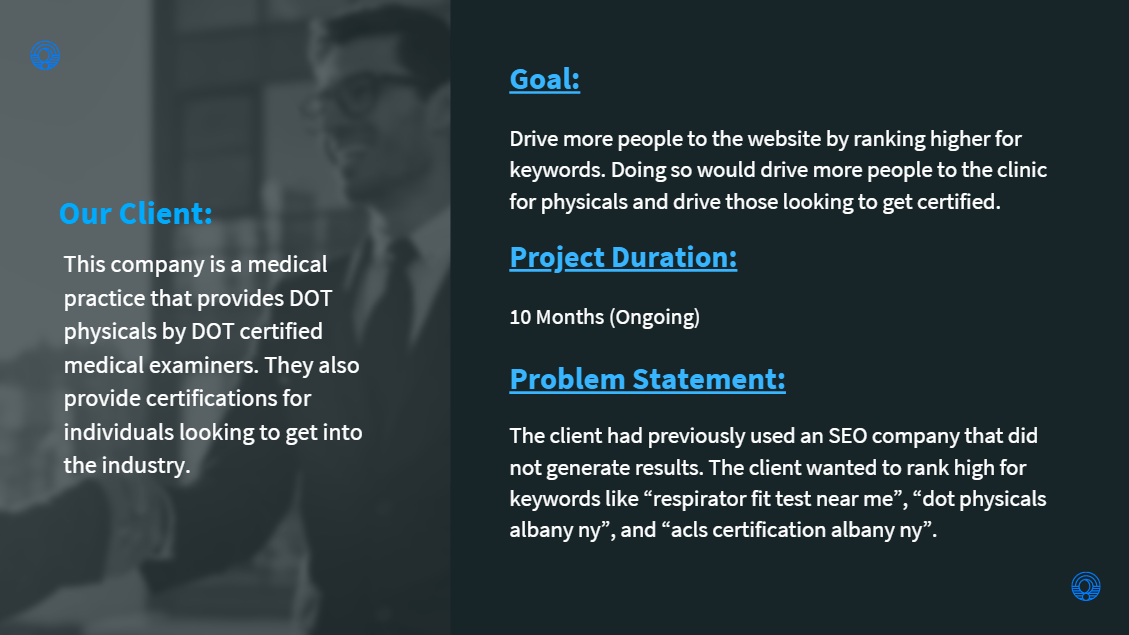Click the medical practice client description paragraph
1129x635 pixels.
click(x=213, y=364)
